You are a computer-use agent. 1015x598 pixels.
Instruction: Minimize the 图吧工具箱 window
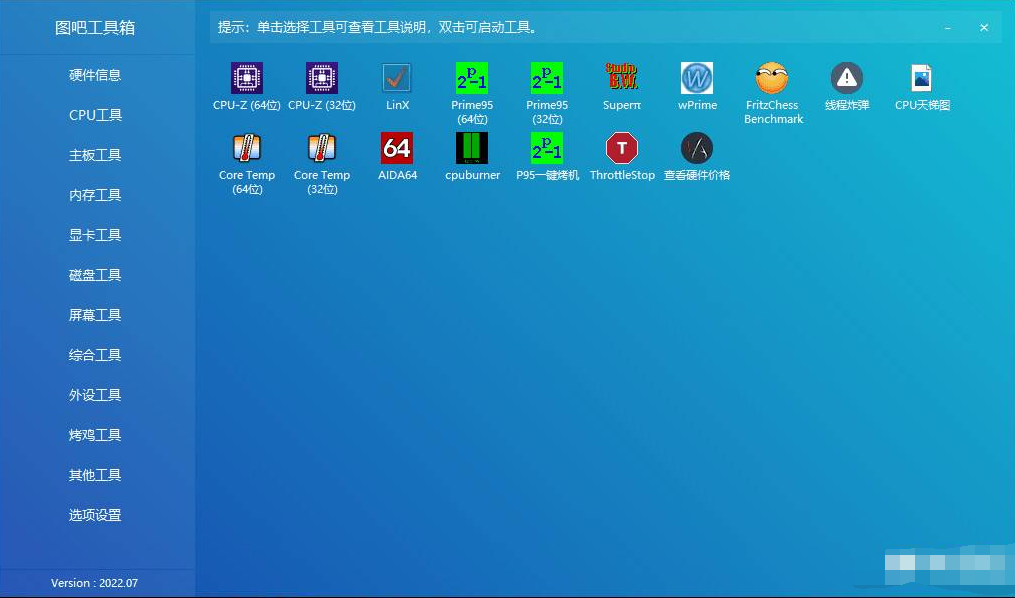pyautogui.click(x=948, y=28)
